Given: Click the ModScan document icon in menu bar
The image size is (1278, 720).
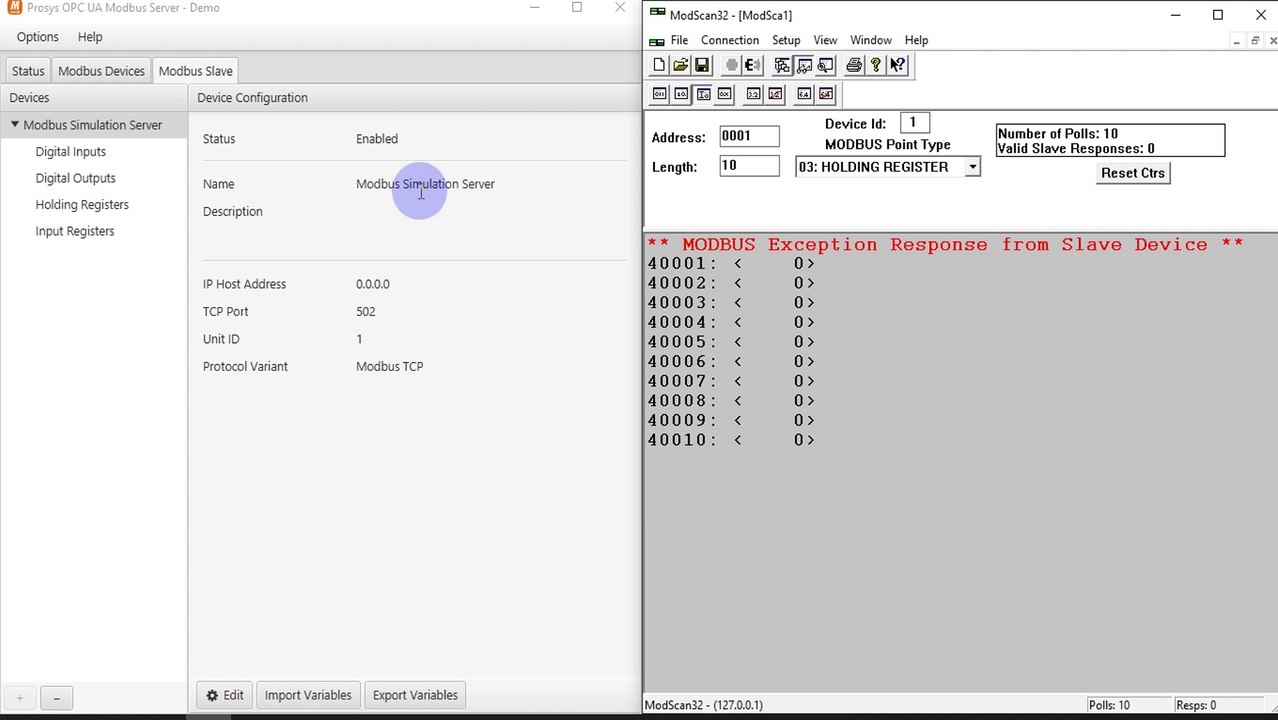Looking at the screenshot, I should (x=656, y=41).
